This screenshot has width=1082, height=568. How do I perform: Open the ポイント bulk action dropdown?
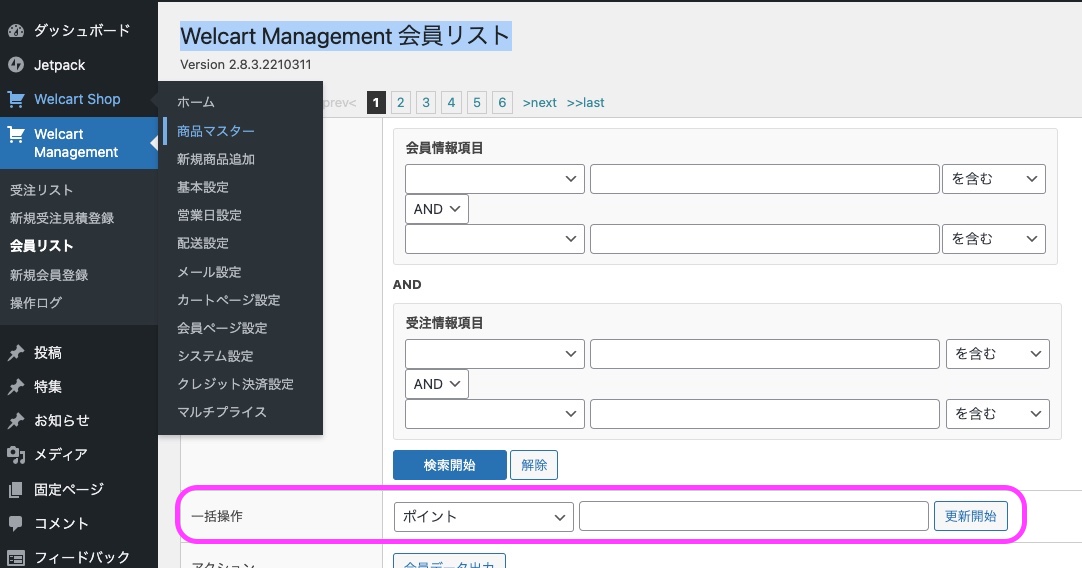click(x=484, y=517)
